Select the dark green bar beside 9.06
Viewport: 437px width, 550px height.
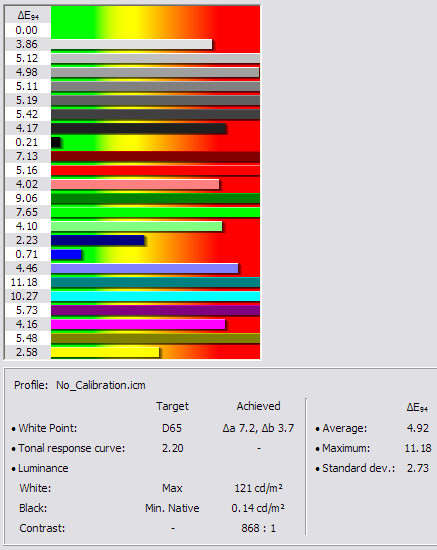(155, 199)
